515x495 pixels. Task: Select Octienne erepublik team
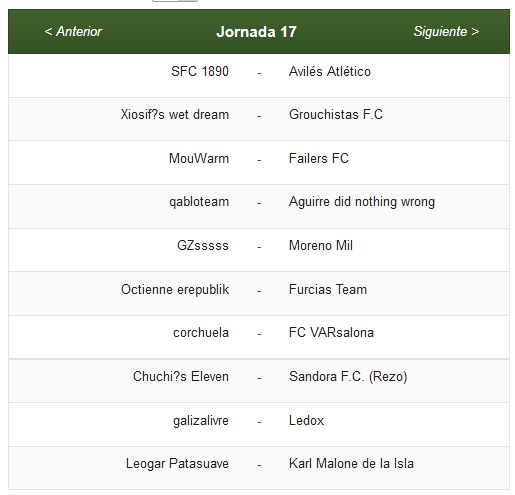coord(175,290)
